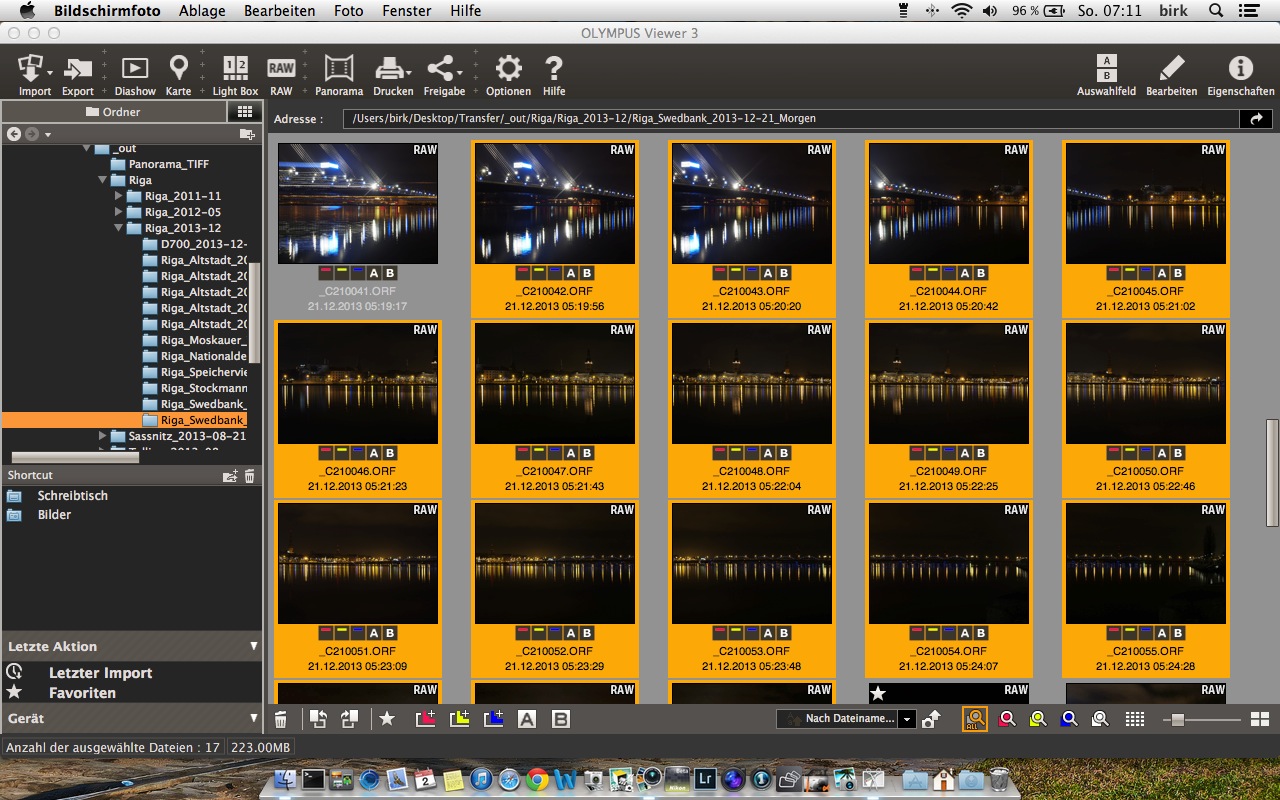The height and width of the screenshot is (800, 1280).
Task: Open Letzter Import list
Action: point(100,673)
